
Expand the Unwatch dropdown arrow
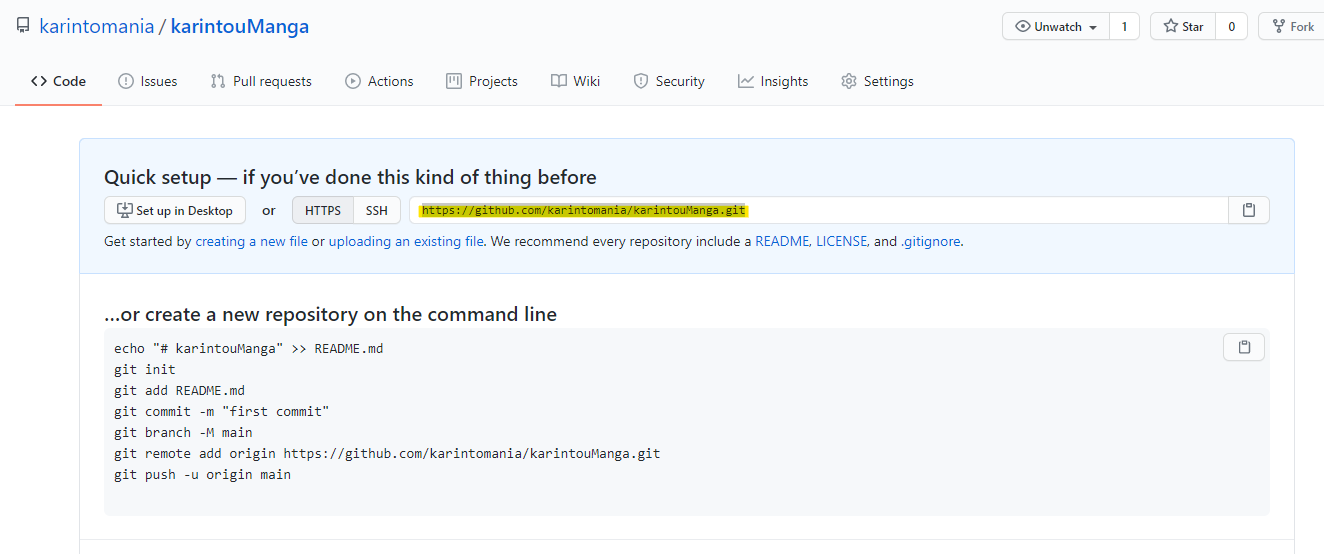[1093, 27]
